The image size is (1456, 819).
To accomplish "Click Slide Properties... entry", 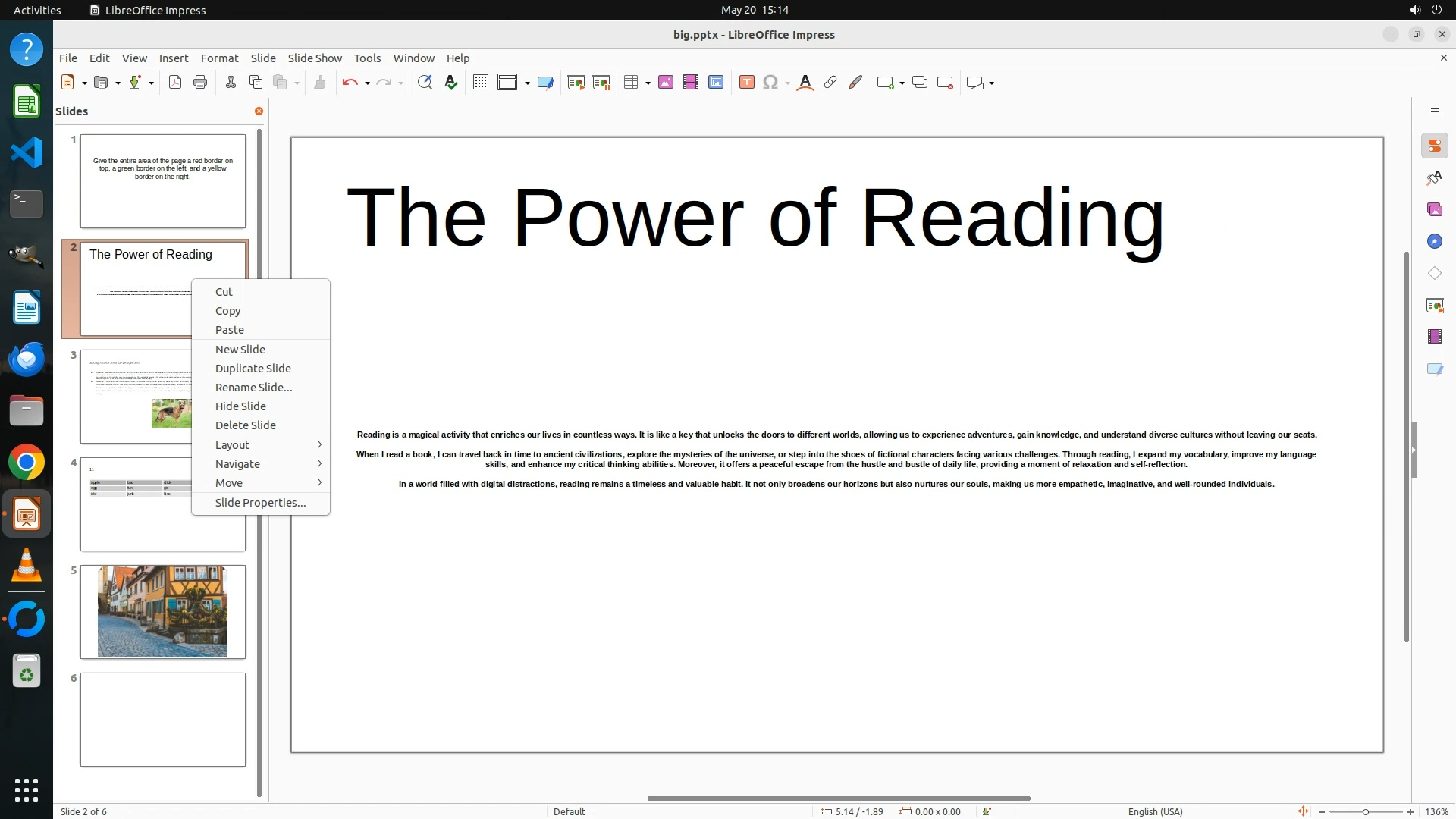I will click(x=260, y=503).
